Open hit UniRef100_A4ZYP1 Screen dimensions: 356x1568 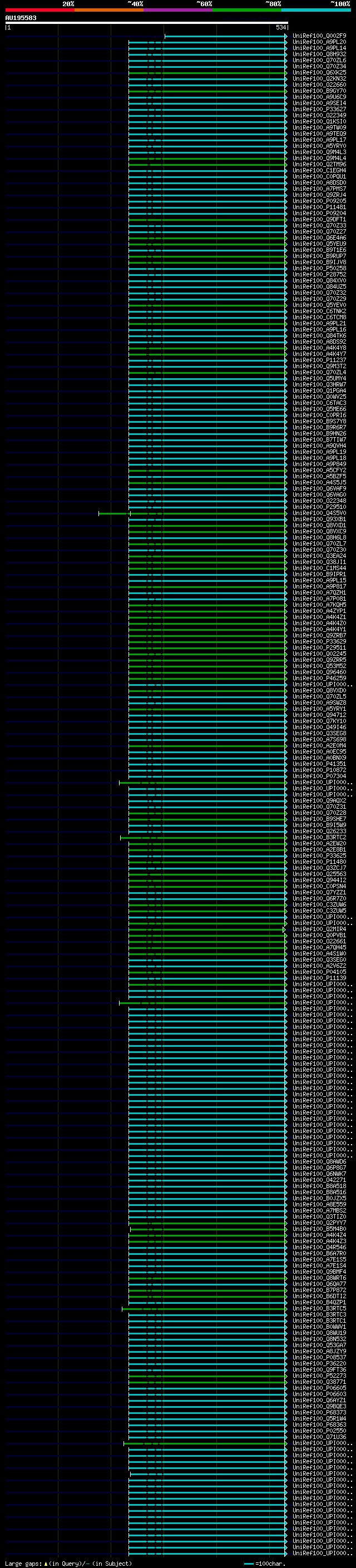point(319,611)
